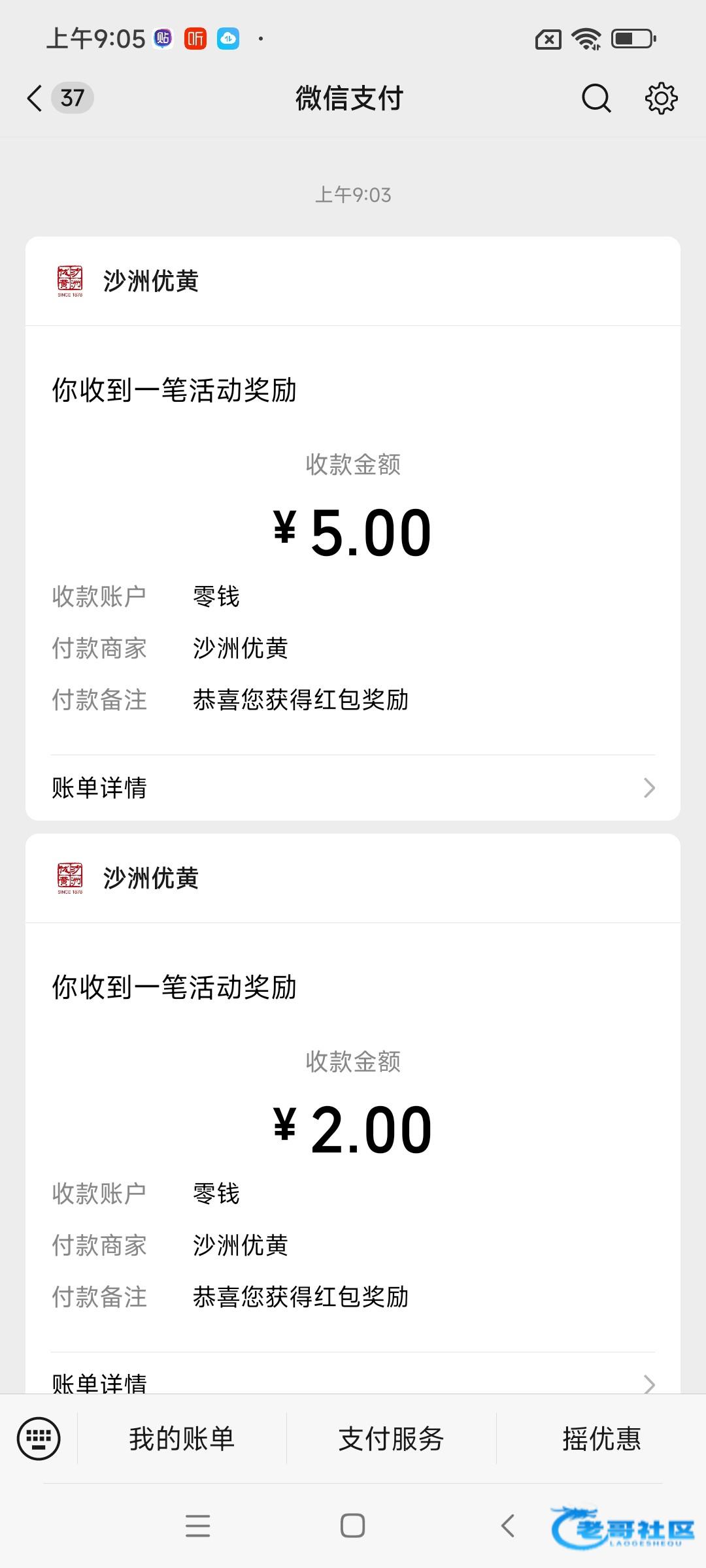
Task: Open WeChat Pay settings gear
Action: point(661,99)
